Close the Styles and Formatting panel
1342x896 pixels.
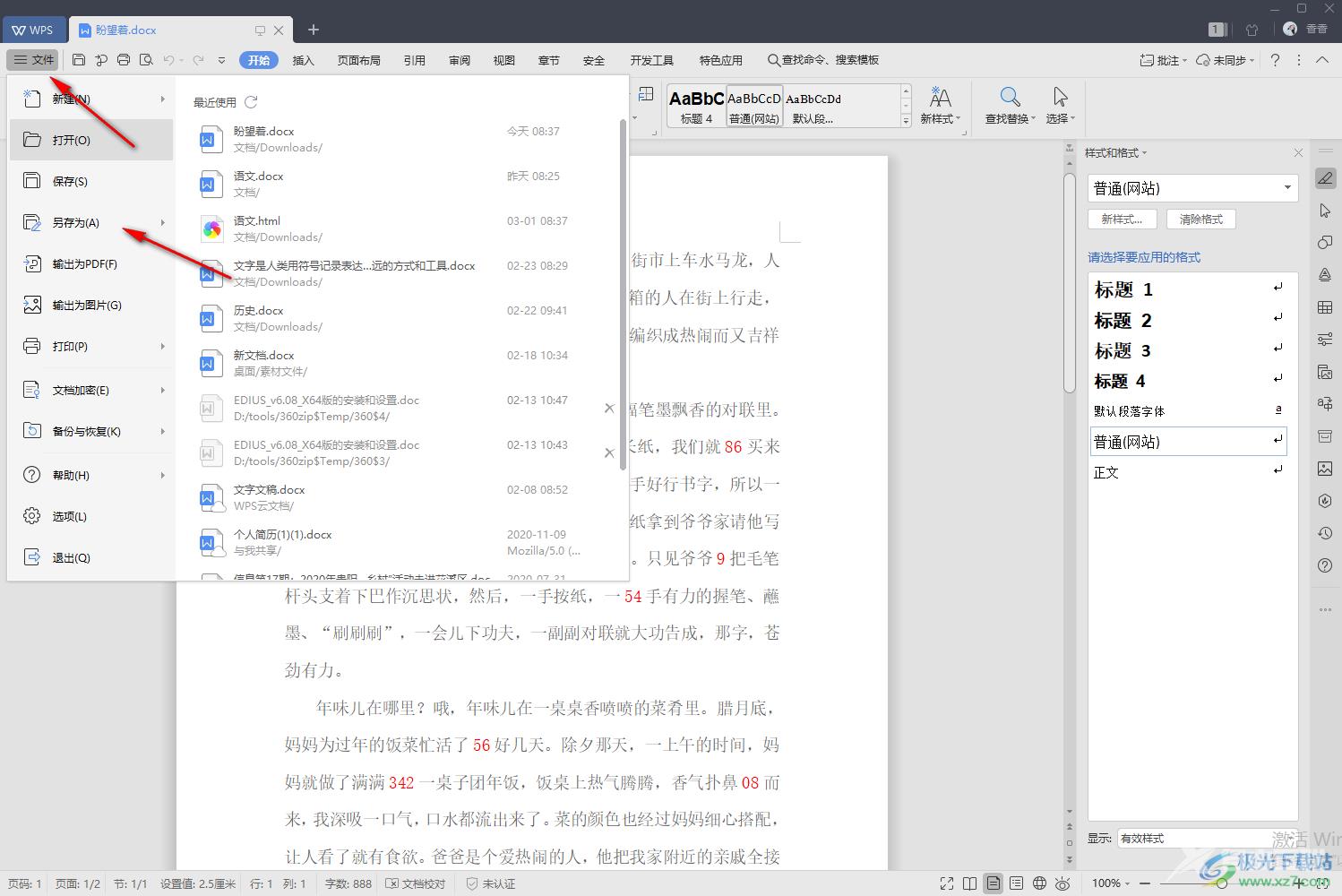[x=1298, y=153]
